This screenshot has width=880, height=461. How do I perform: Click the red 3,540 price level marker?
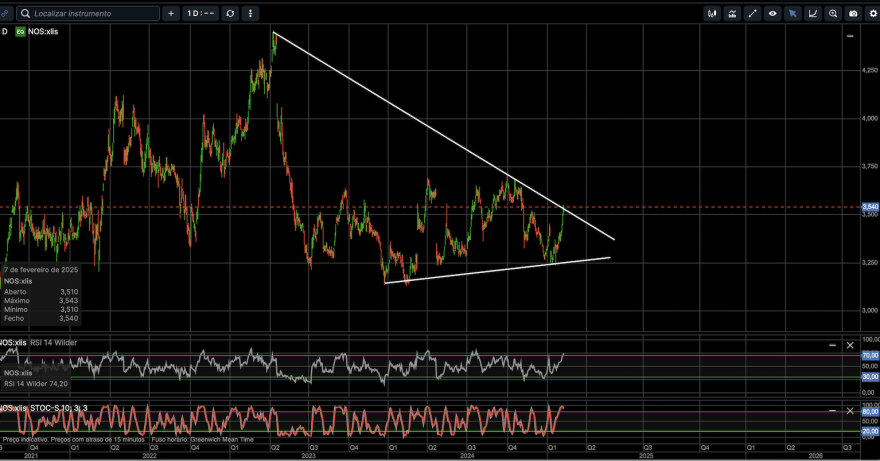click(x=870, y=207)
